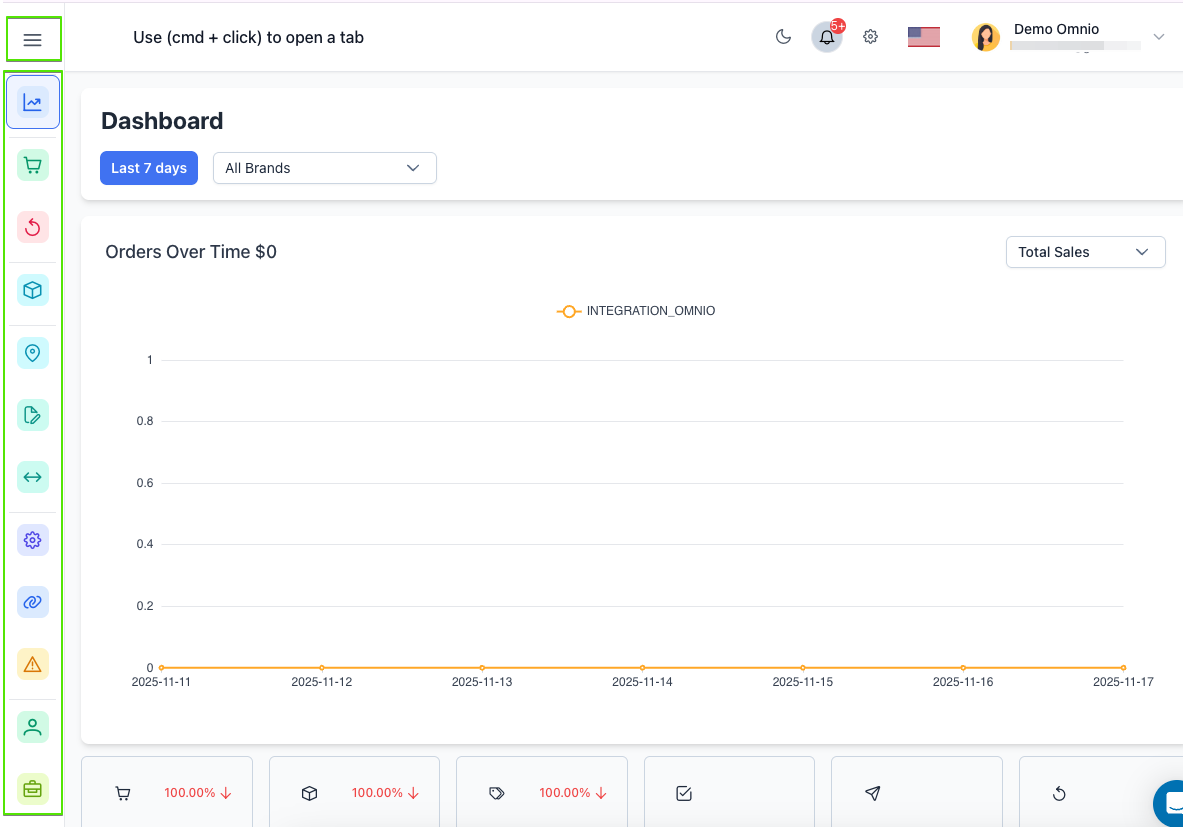This screenshot has height=827, width=1183.
Task: Open the green shopping cart sidebar icon
Action: [x=33, y=165]
